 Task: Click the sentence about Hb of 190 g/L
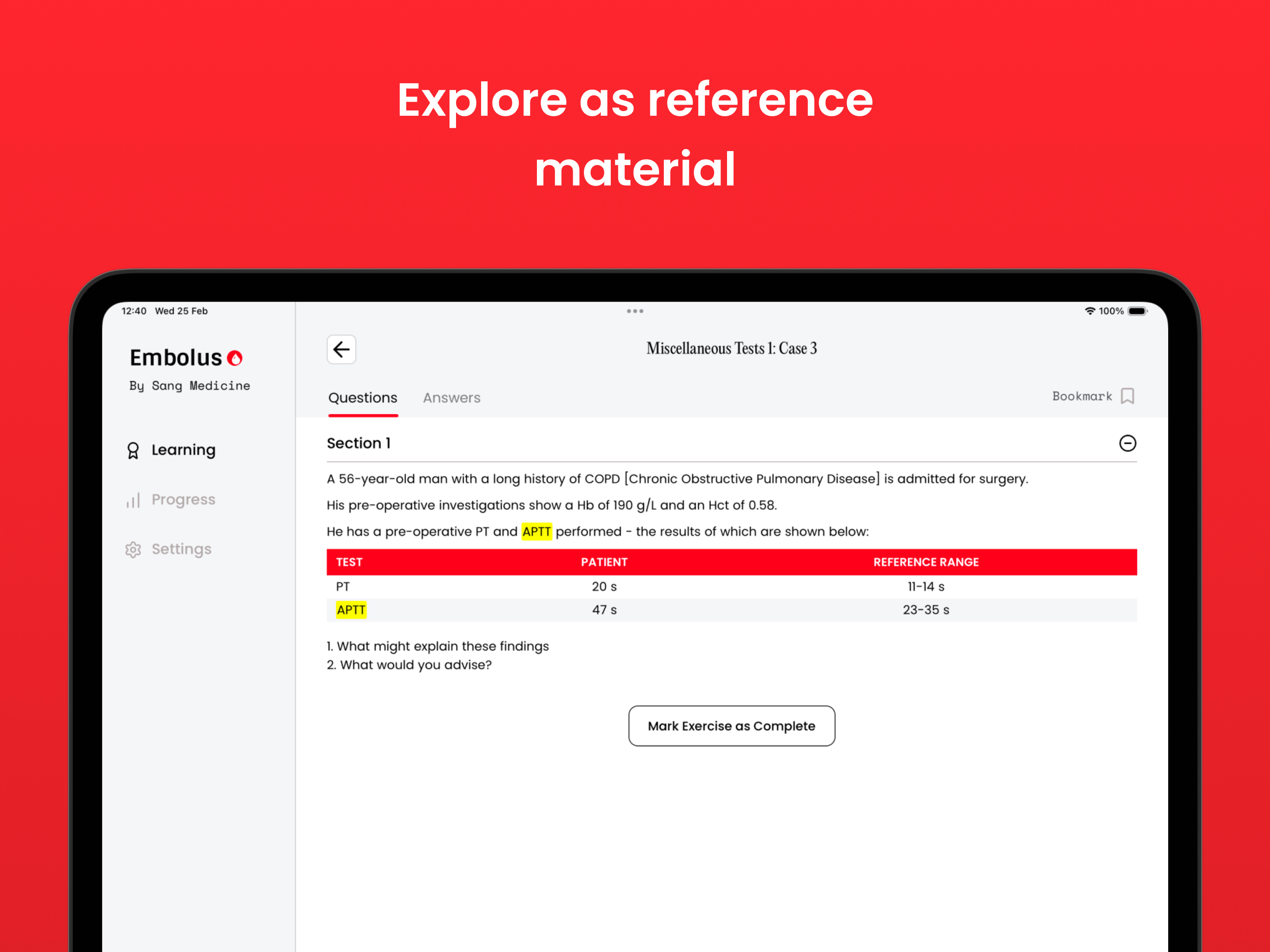(552, 505)
